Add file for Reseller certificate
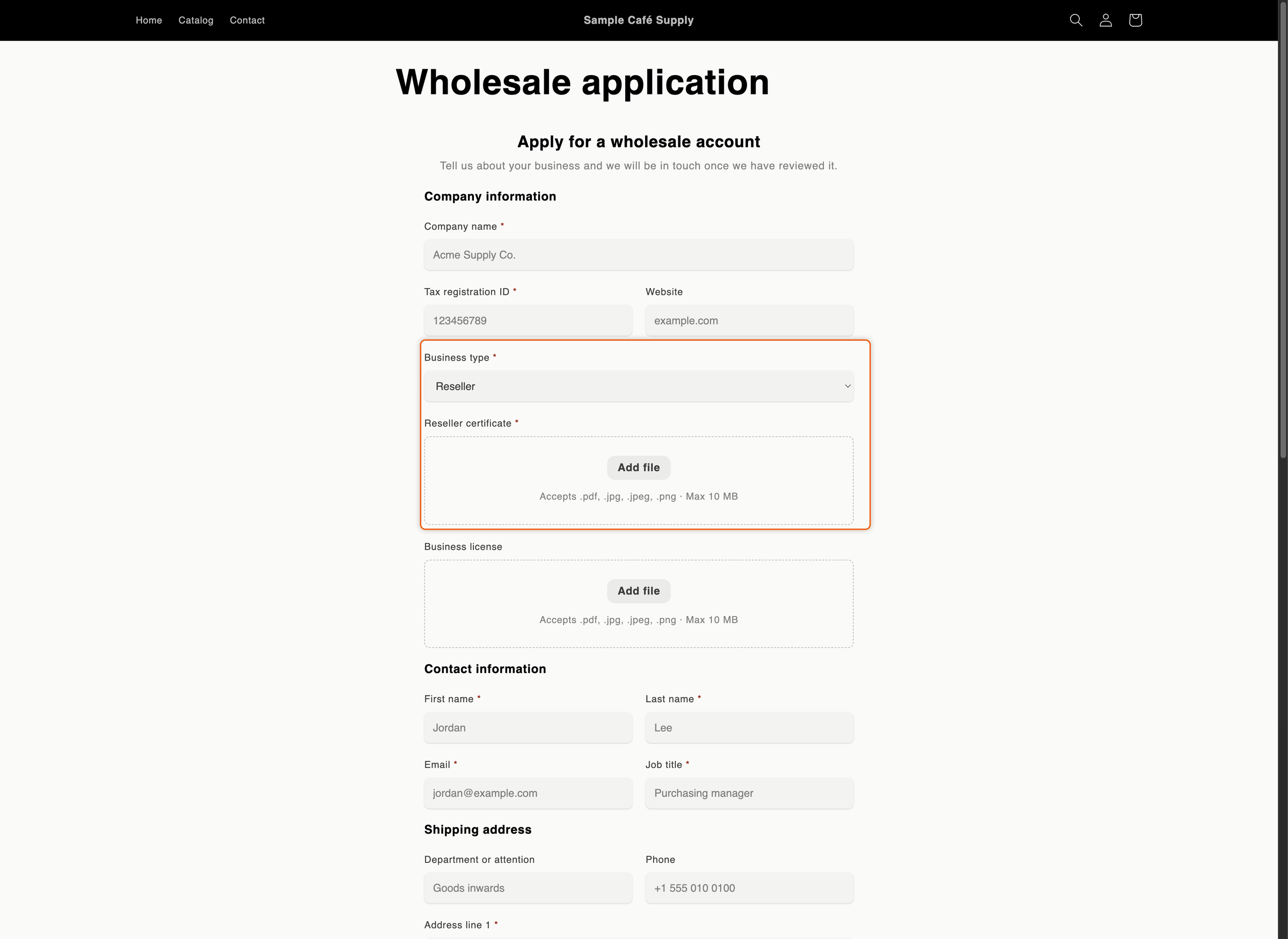Image resolution: width=1288 pixels, height=939 pixels. (x=638, y=468)
